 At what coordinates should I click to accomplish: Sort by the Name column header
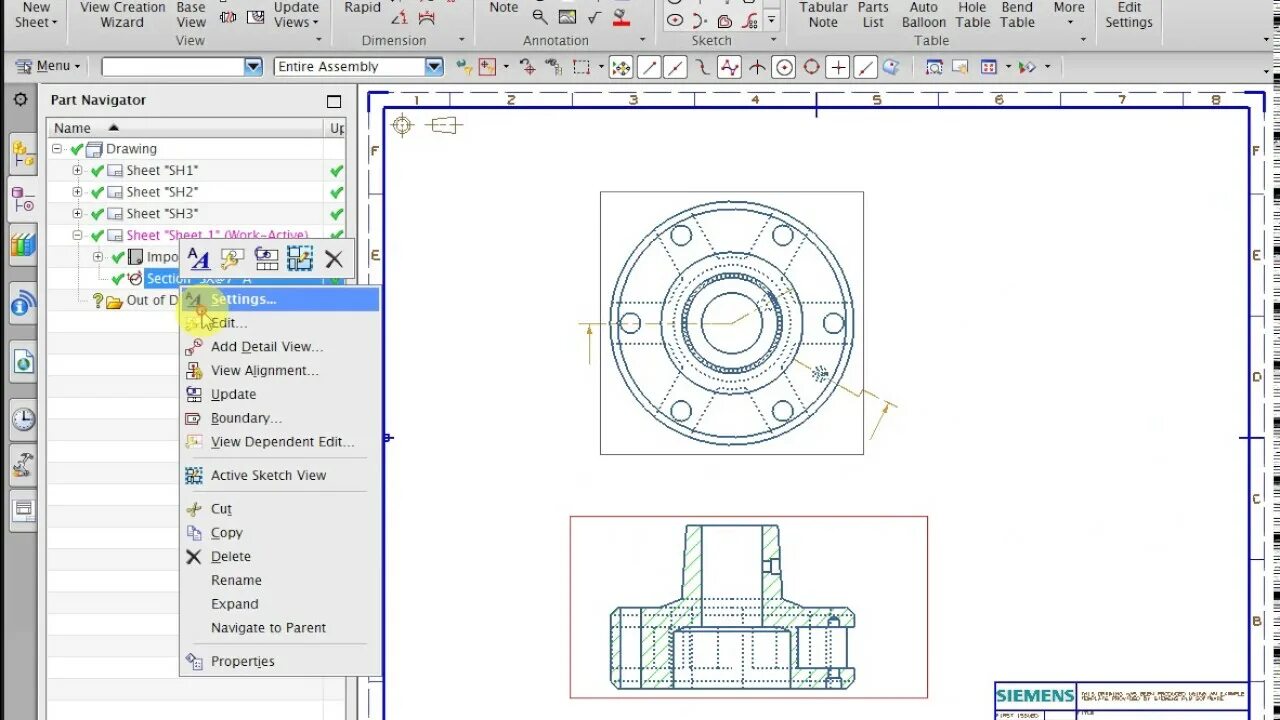(x=186, y=128)
